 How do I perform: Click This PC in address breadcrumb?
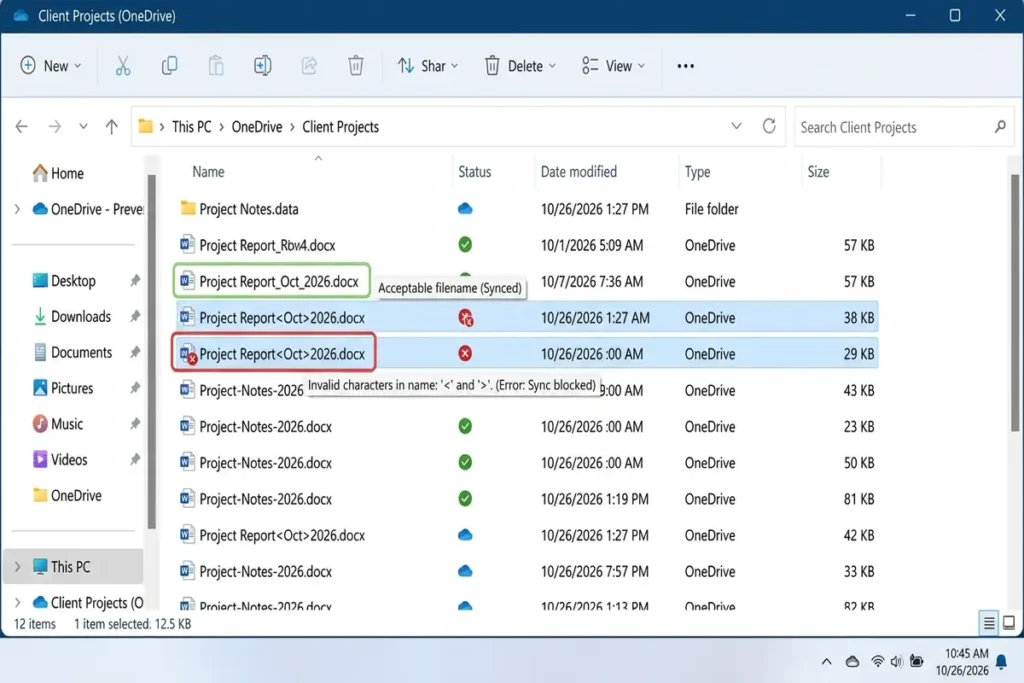191,127
